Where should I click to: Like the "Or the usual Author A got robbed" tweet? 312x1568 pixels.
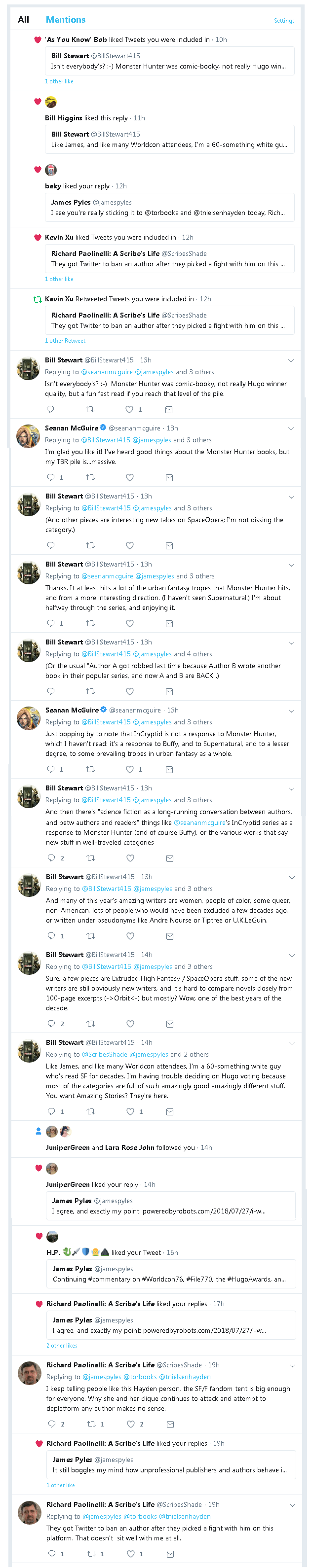tap(130, 691)
